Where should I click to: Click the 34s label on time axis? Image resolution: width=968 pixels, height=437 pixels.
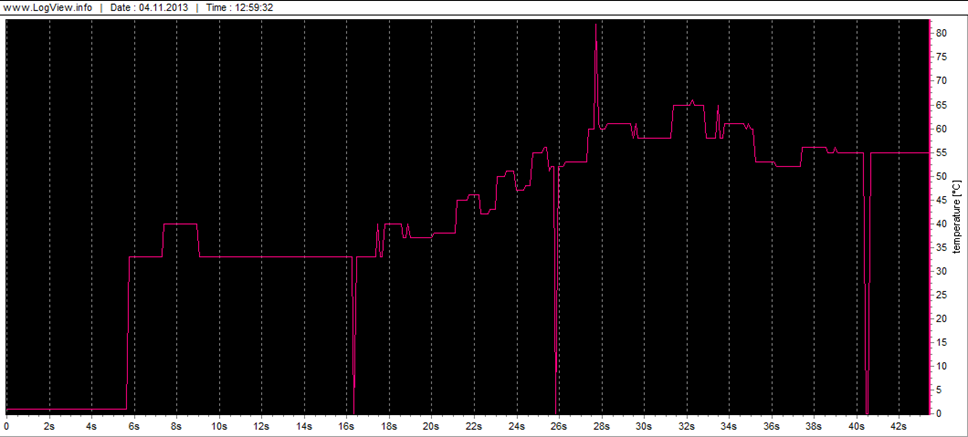(x=729, y=426)
